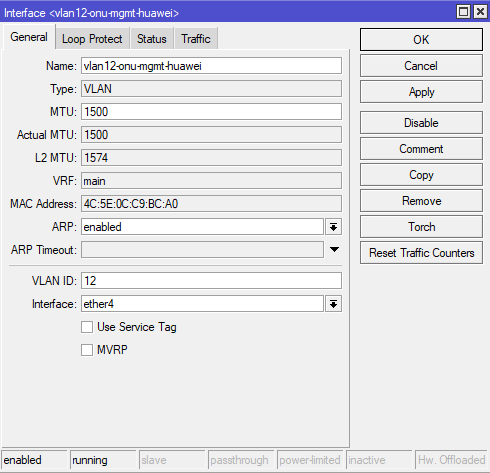The height and width of the screenshot is (473, 490).
Task: Add a Comment to the interface
Action: [x=421, y=149]
